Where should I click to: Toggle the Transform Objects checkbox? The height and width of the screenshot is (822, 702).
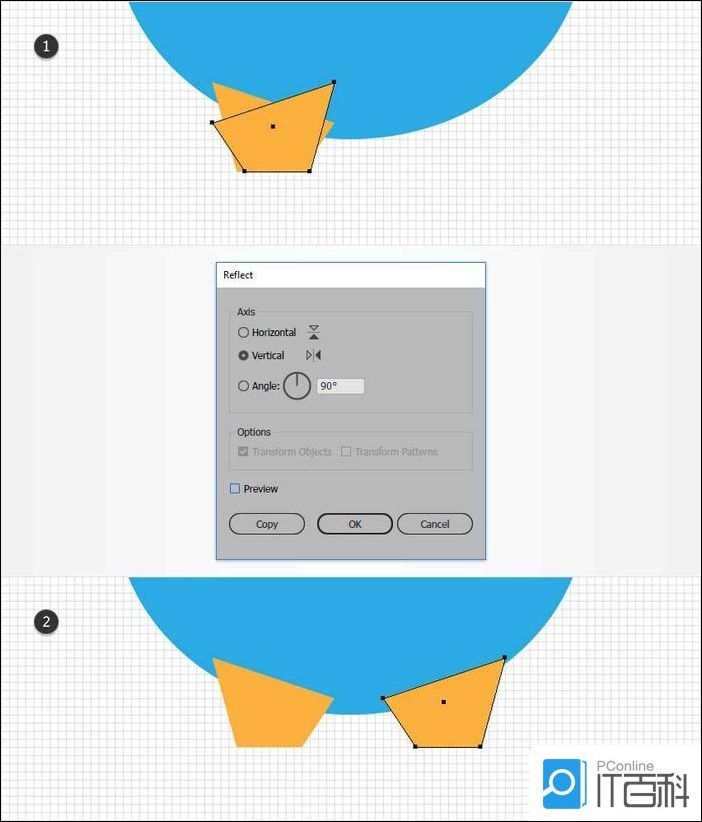pos(243,451)
